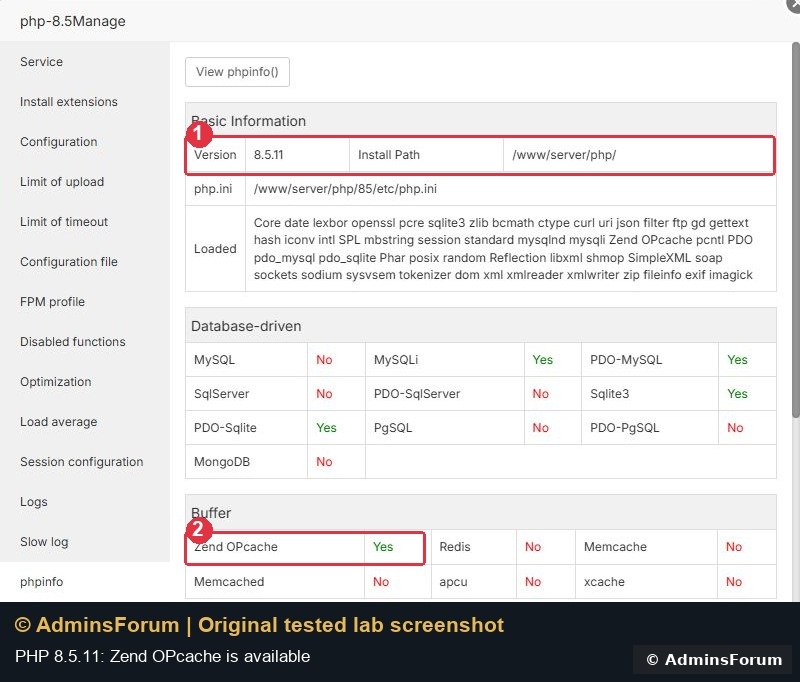Screen dimensions: 800x682
Task: Close the php-8.5 Manage dialog
Action: pos(794,4)
